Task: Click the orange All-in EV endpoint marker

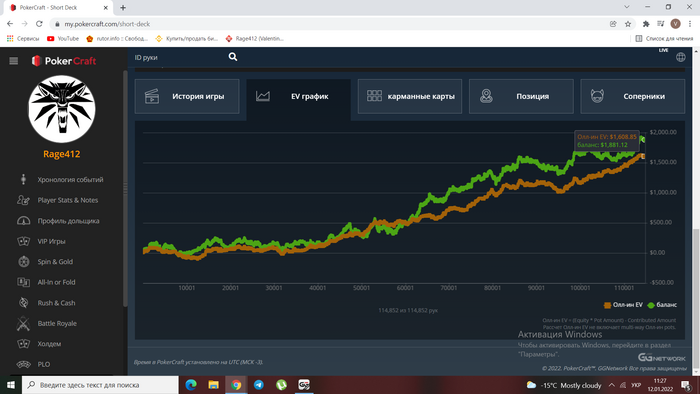Action: coord(643,156)
